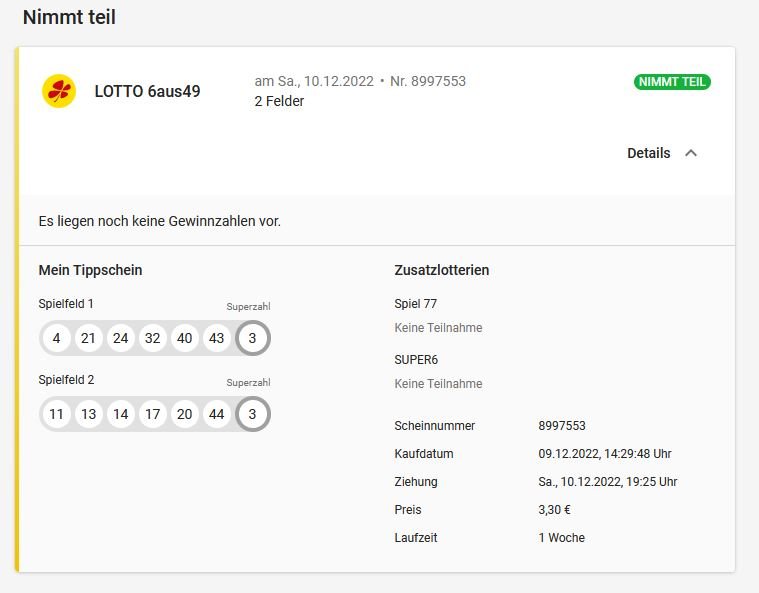Select number 32 in Spielfeld 1
Screen dimensions: 759x593
[152, 338]
